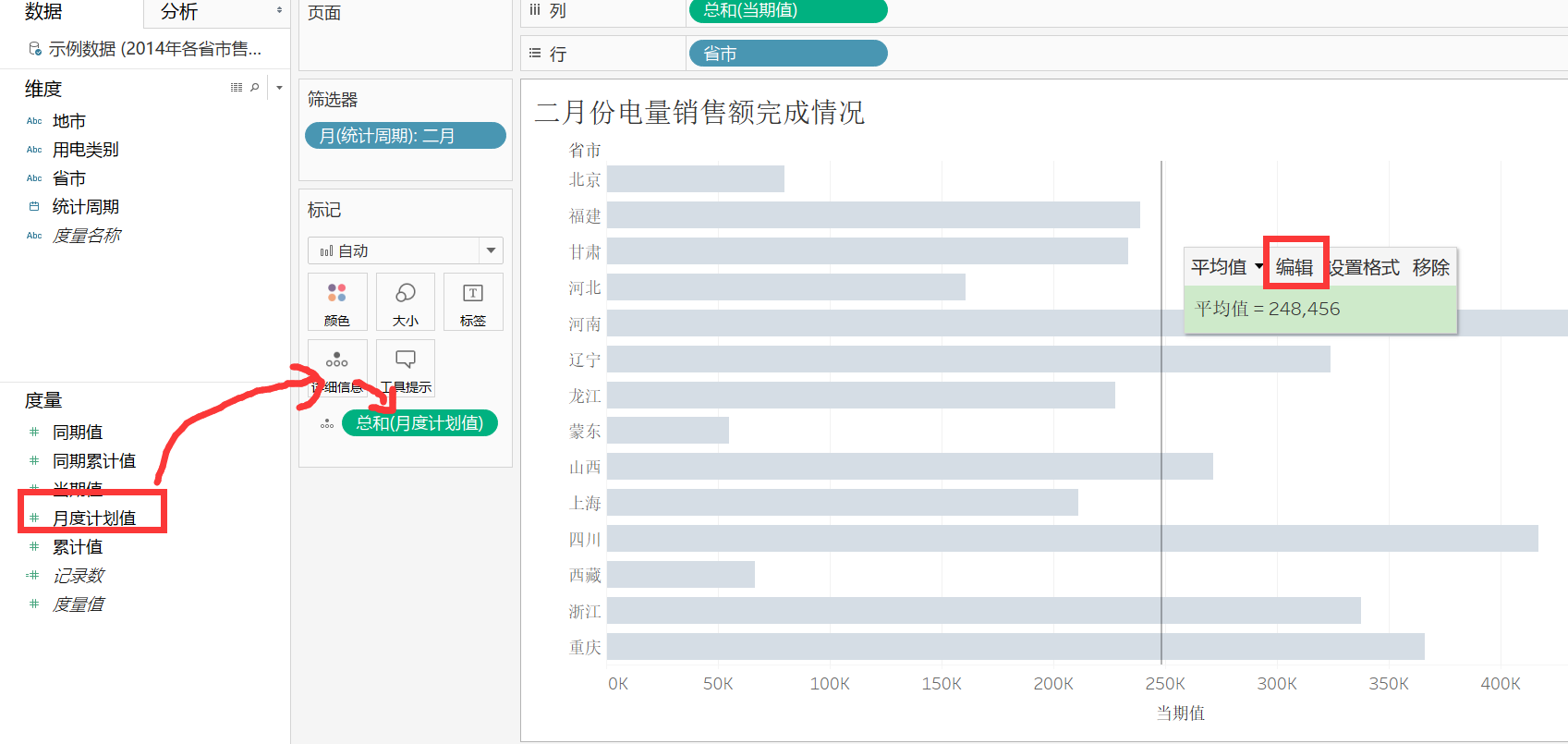This screenshot has width=1568, height=744.
Task: Select the 地市 dimension field
Action: 69,121
